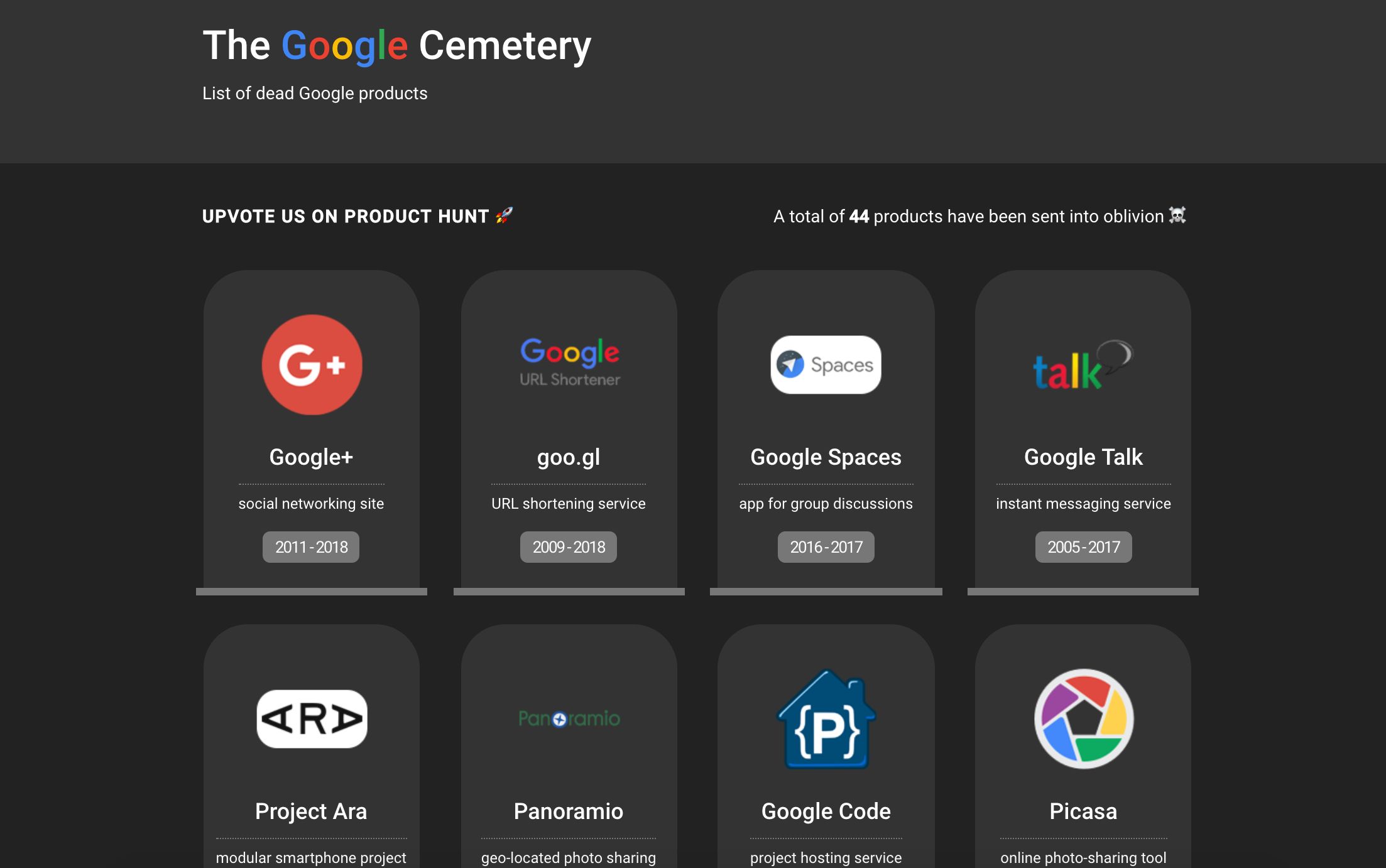This screenshot has height=868, width=1386.
Task: Click the 2016-2017 badge under Google Spaces
Action: tap(825, 546)
